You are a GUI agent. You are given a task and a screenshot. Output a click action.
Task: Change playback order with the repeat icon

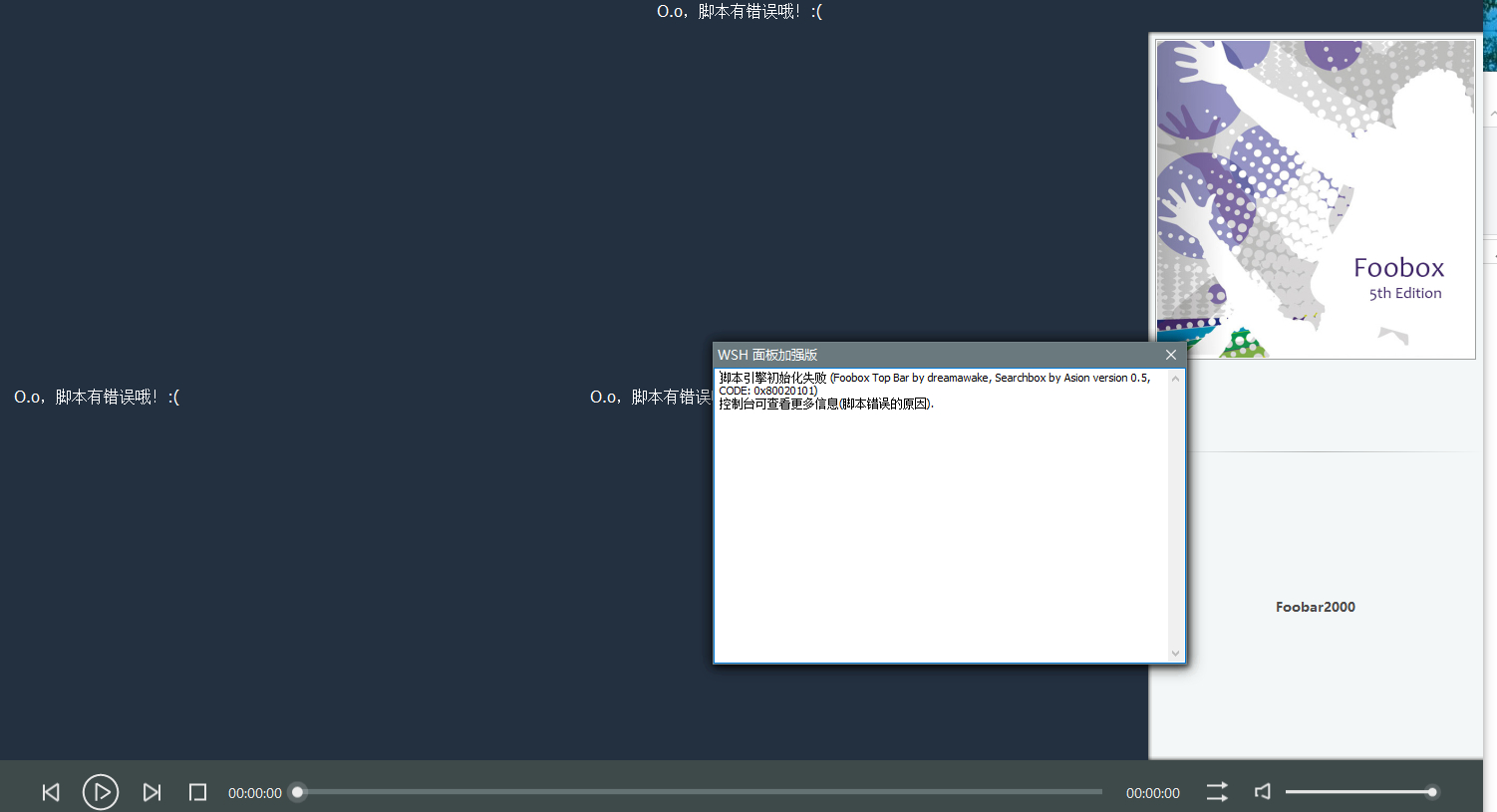click(1217, 792)
